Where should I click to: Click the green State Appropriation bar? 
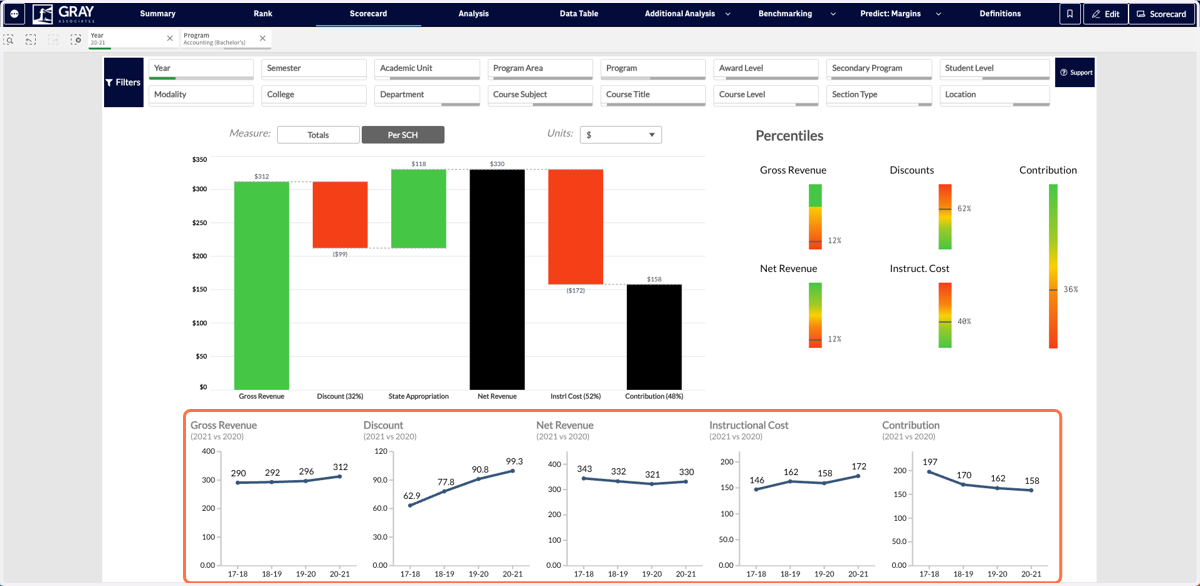point(418,208)
